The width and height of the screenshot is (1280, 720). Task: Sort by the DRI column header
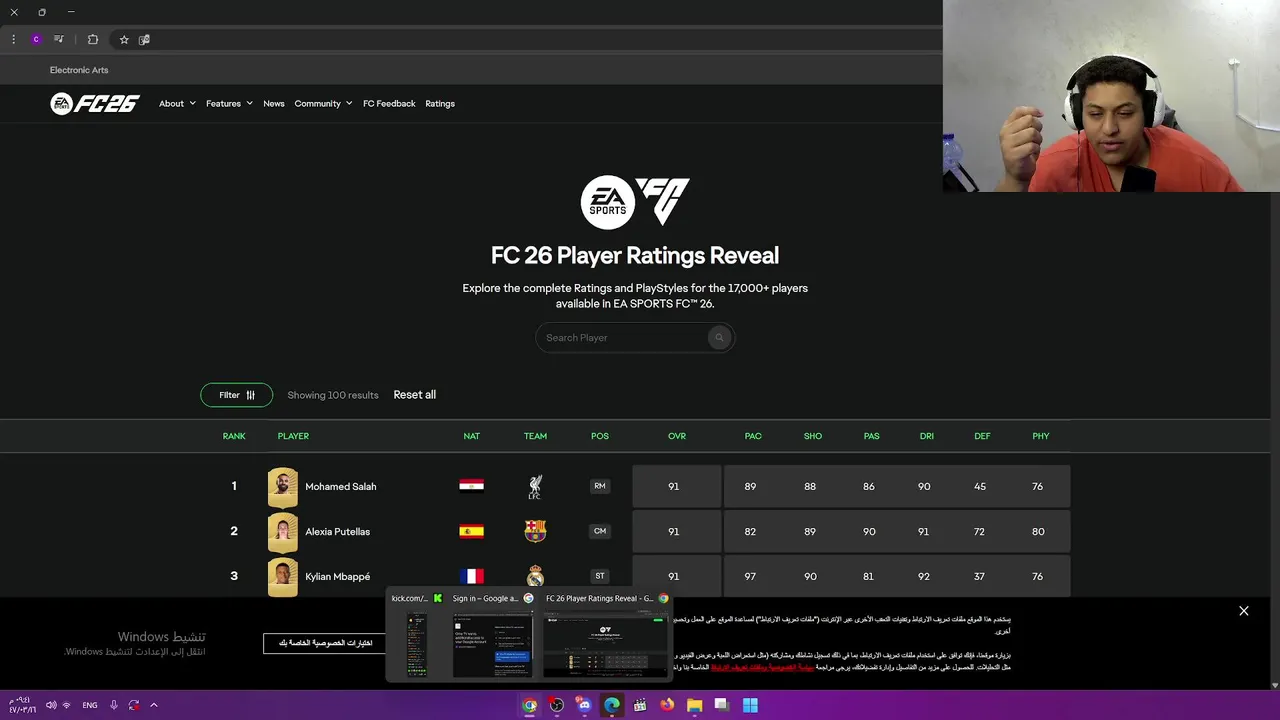click(x=927, y=436)
